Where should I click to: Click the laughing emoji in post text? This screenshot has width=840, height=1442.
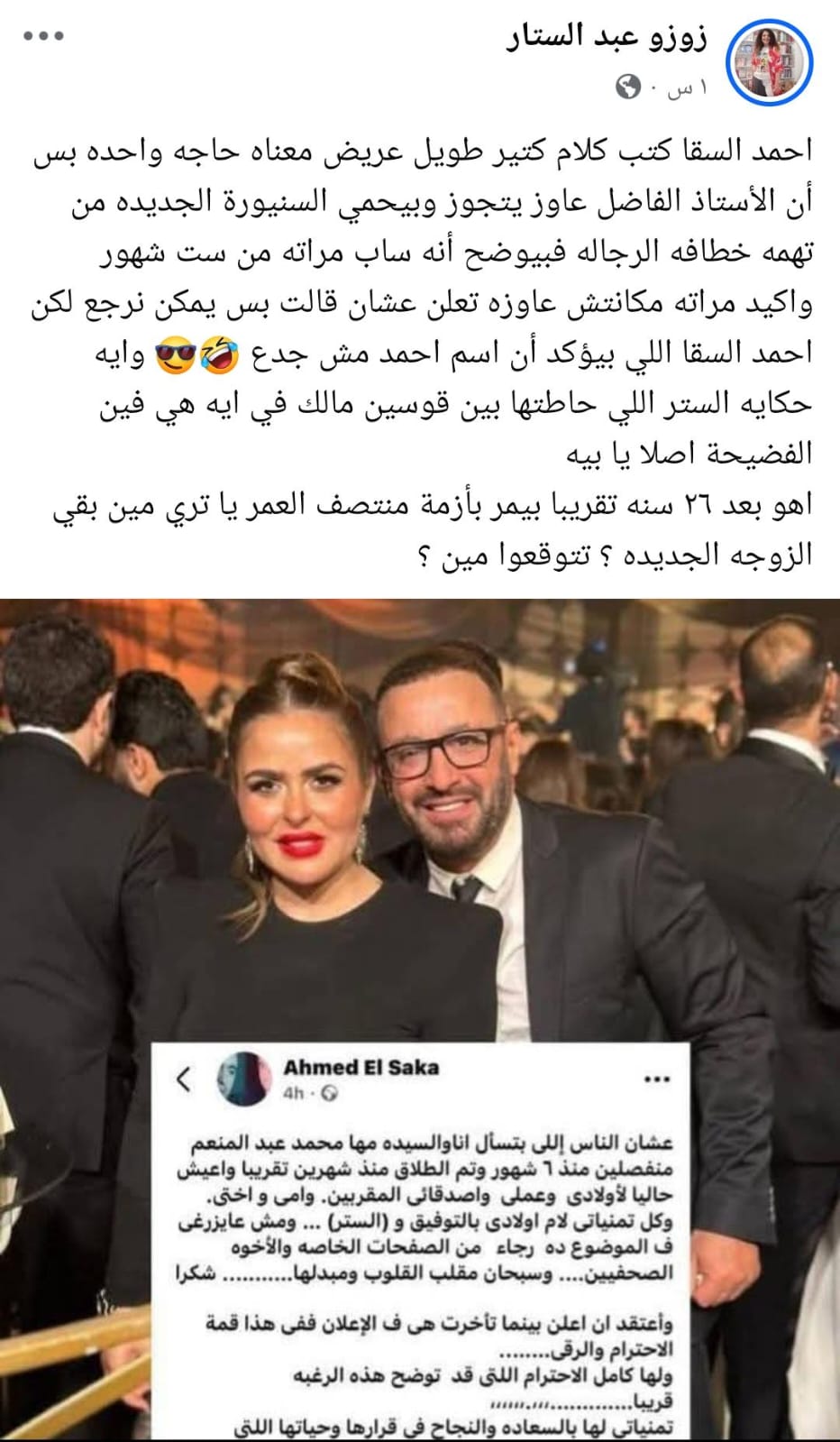218,356
